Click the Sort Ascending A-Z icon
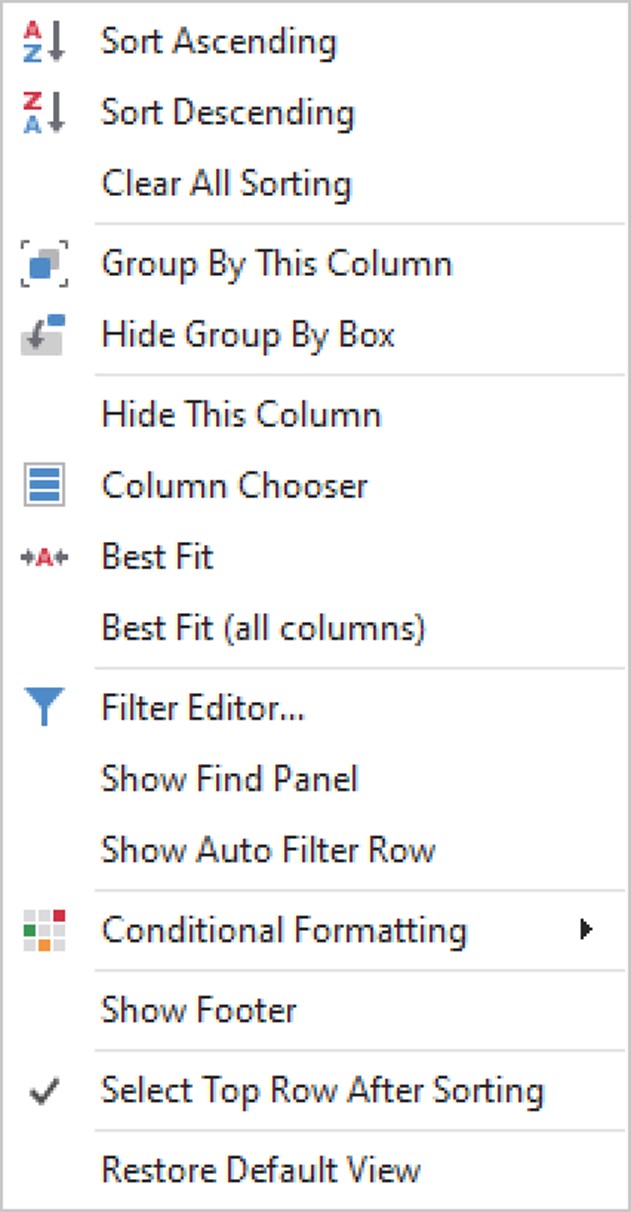This screenshot has width=631, height=1212. (44, 43)
